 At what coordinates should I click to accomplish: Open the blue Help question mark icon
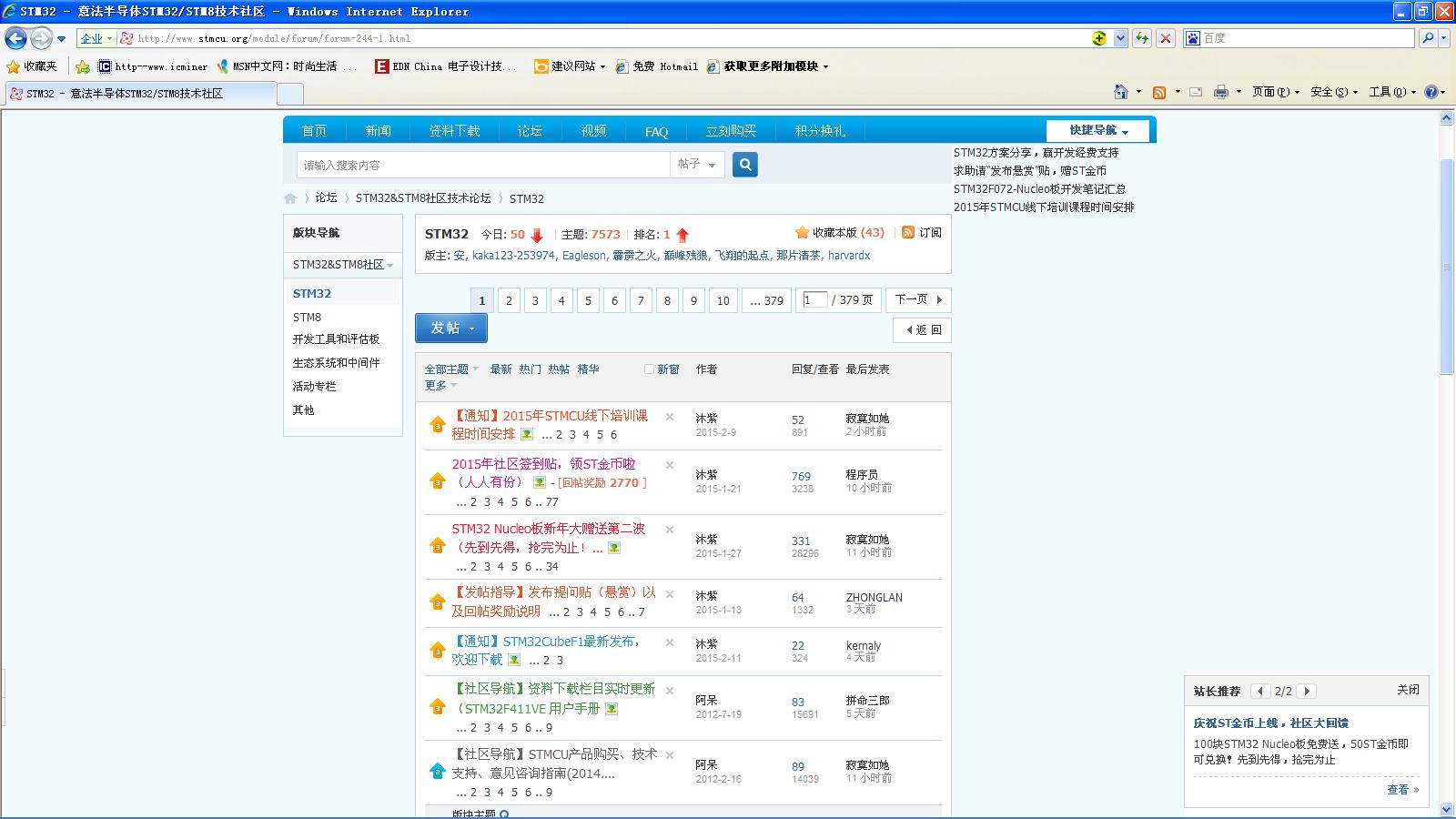[x=1431, y=92]
